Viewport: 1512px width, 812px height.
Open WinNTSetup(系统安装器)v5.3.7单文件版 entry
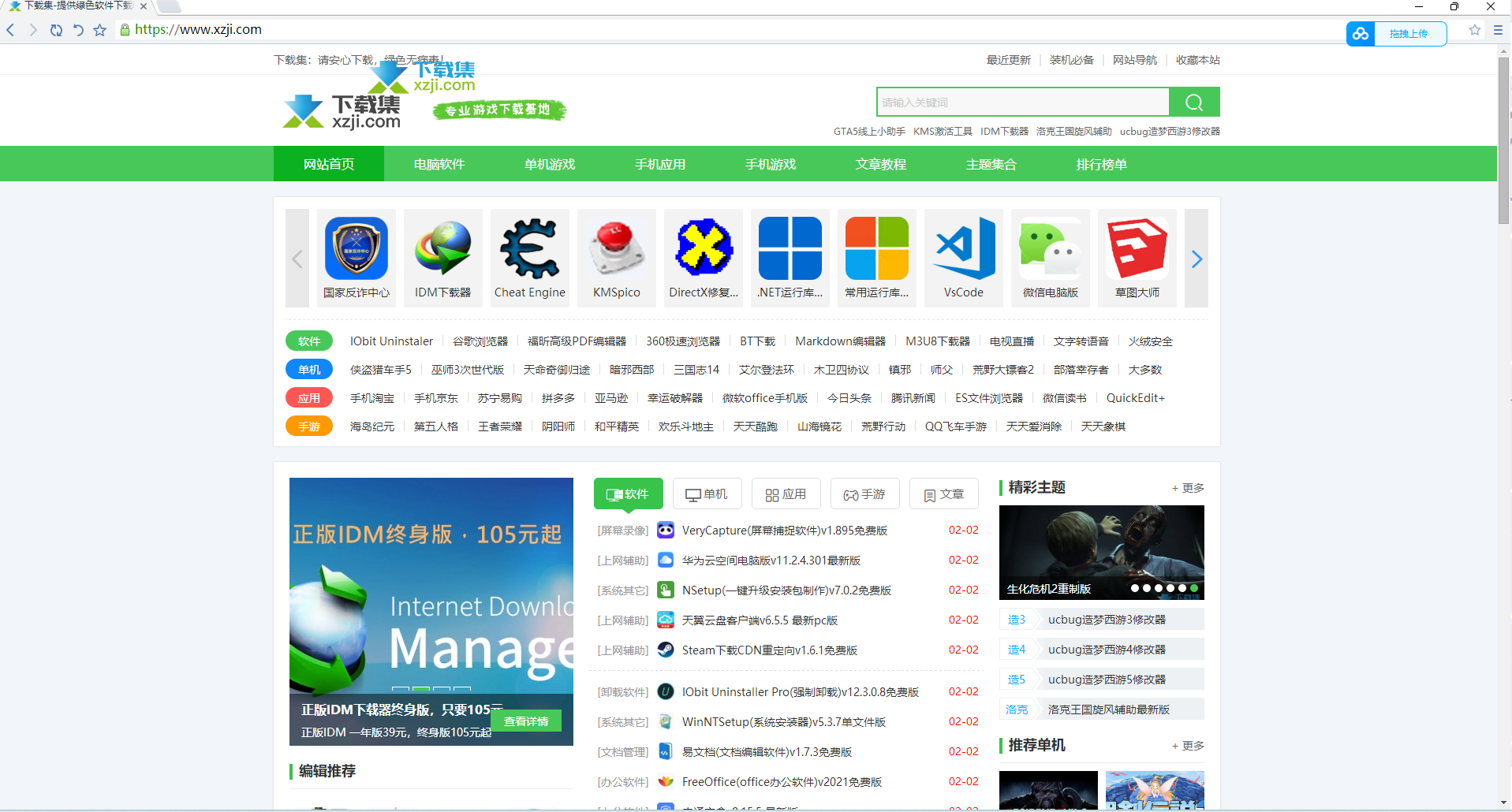click(784, 722)
